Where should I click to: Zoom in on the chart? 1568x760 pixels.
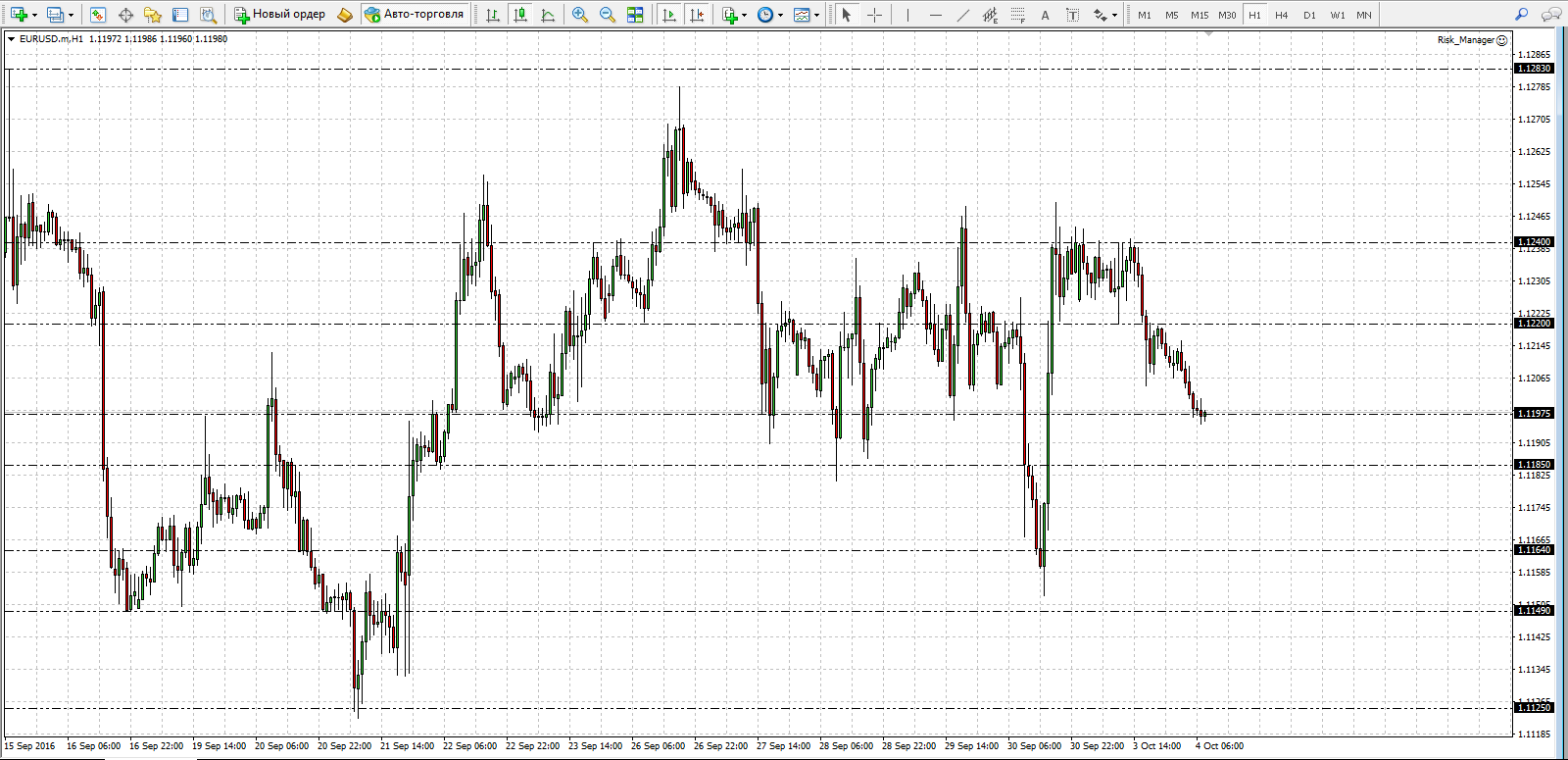580,15
